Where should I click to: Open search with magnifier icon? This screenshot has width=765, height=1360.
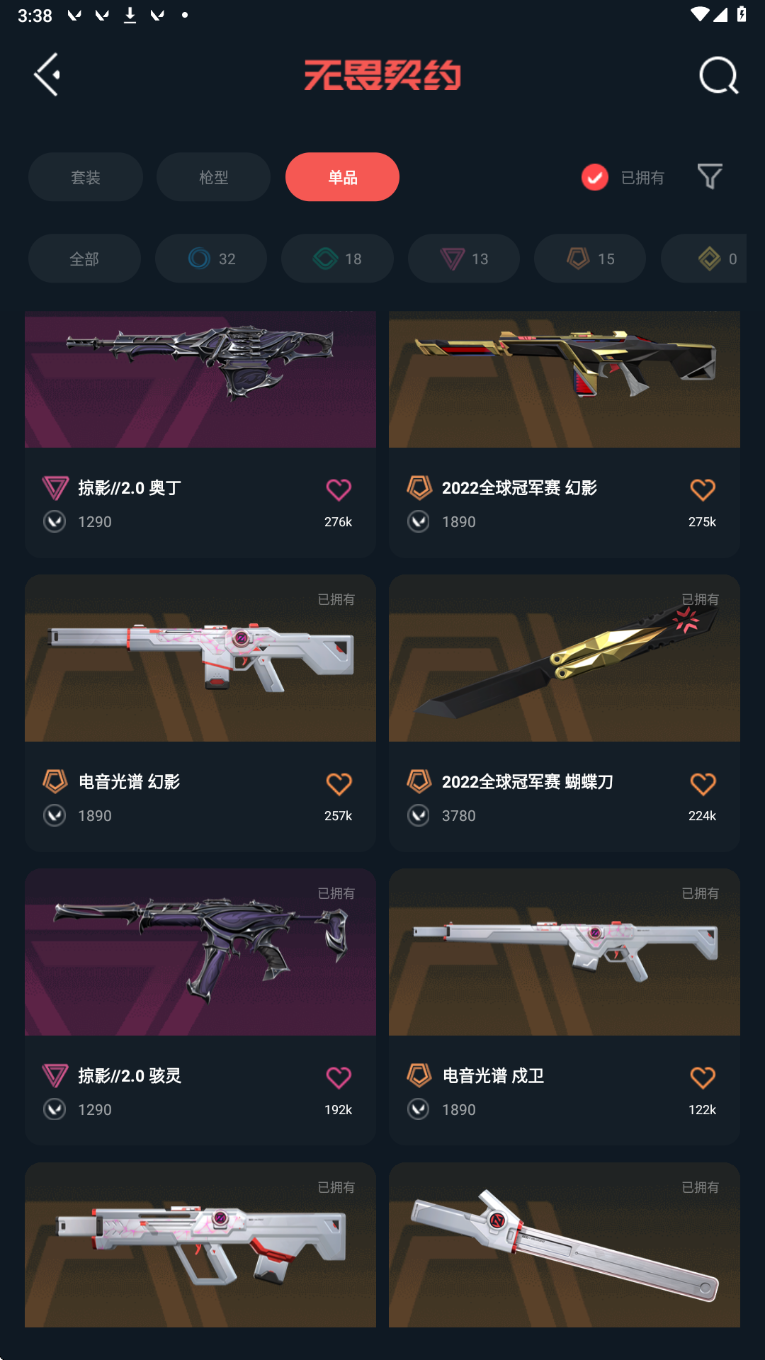coord(718,75)
